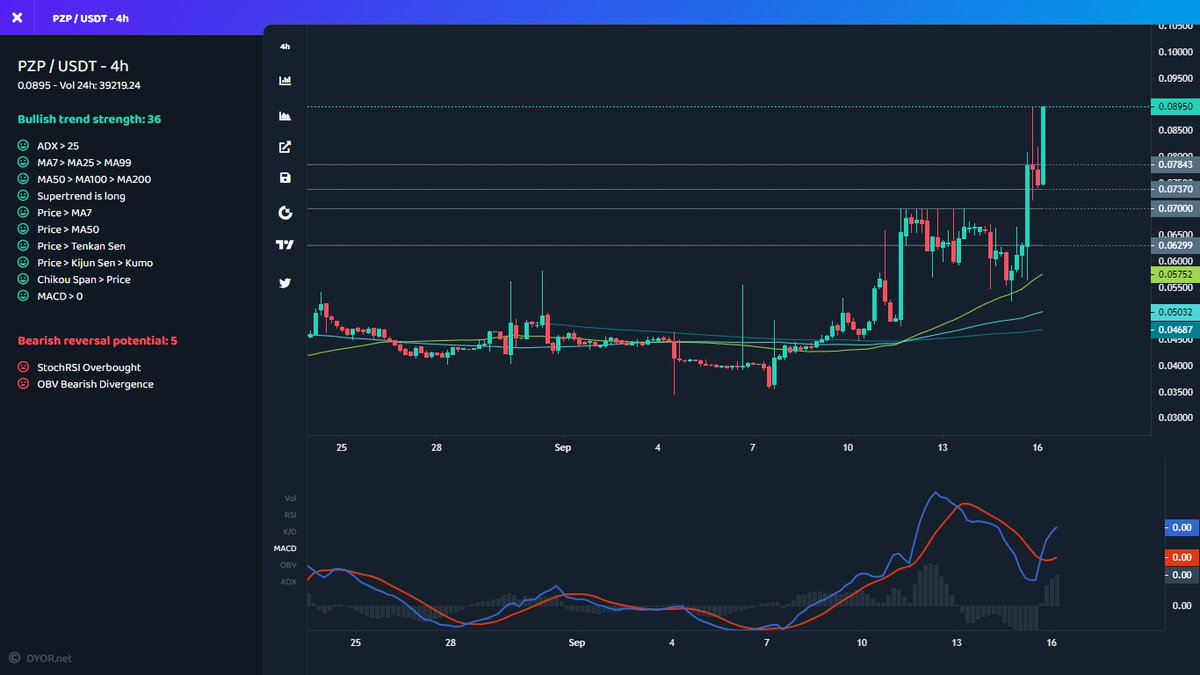This screenshot has height=675, width=1200.
Task: Click the frown icon beside StochRSI Overbought
Action: coord(23,368)
